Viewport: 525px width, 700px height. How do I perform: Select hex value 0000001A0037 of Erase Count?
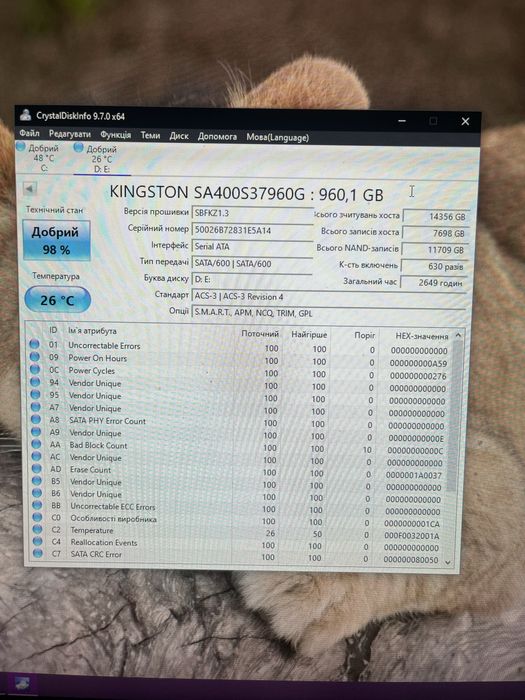413,475
